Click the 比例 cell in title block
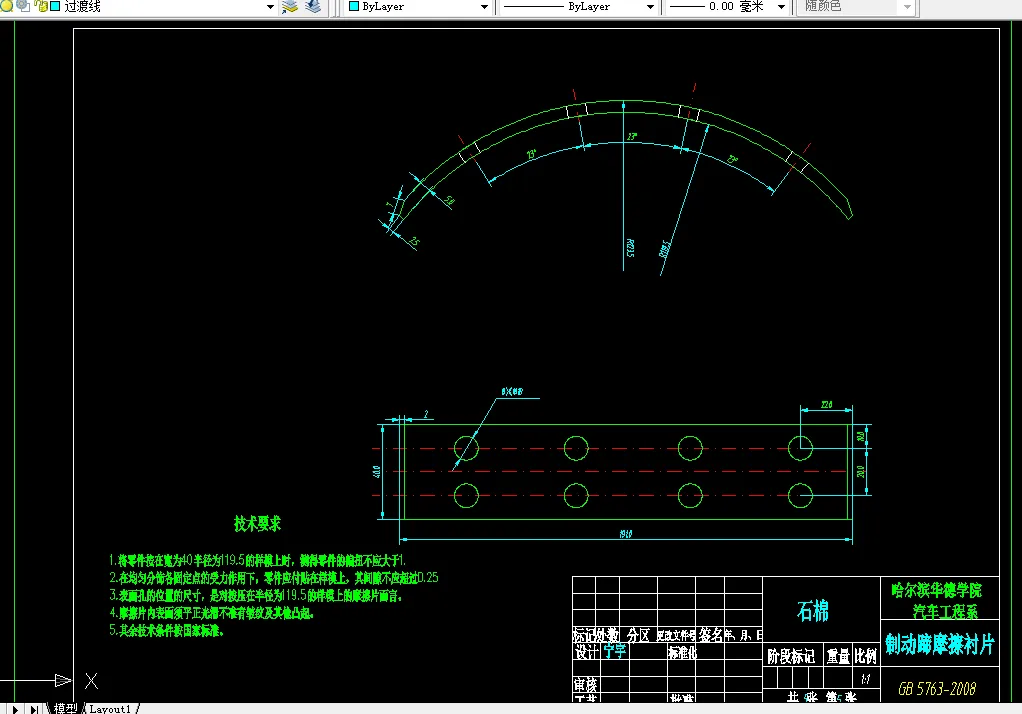This screenshot has height=714, width=1022. [866, 656]
